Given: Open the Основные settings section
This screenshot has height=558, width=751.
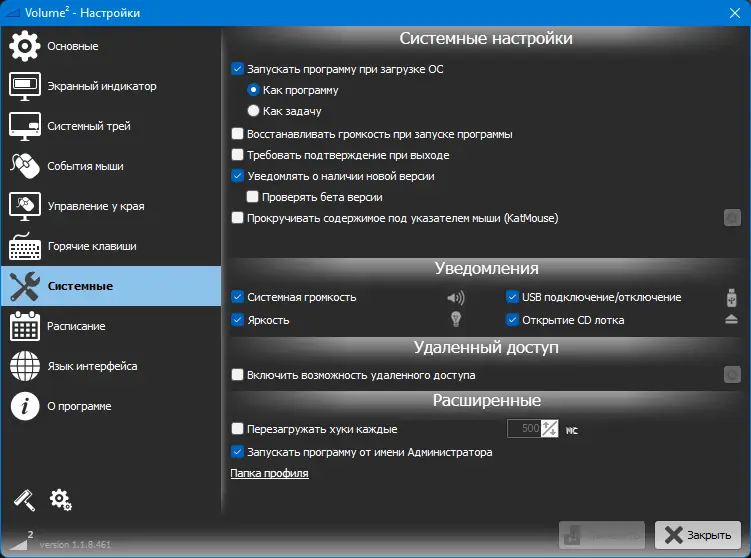Looking at the screenshot, I should click(x=111, y=46).
